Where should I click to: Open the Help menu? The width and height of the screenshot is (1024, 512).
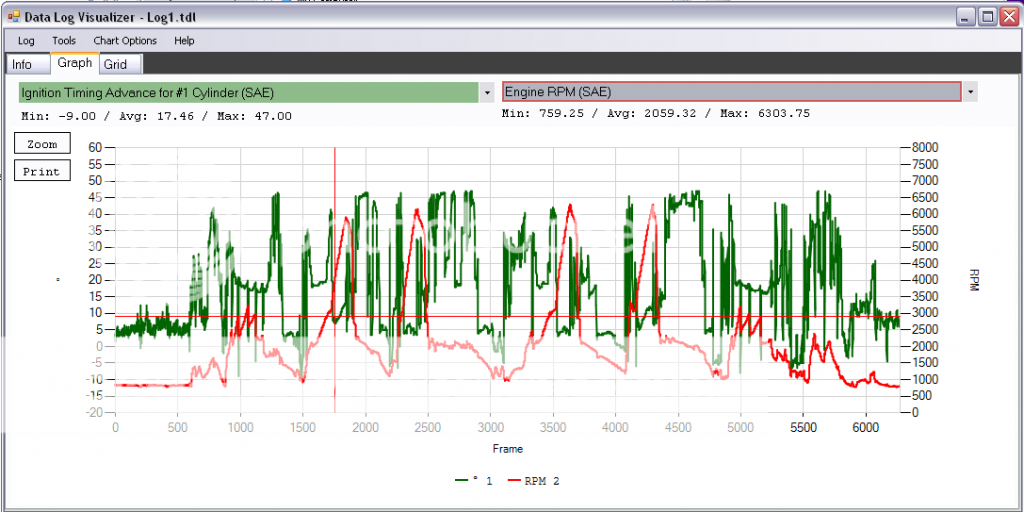click(x=184, y=41)
